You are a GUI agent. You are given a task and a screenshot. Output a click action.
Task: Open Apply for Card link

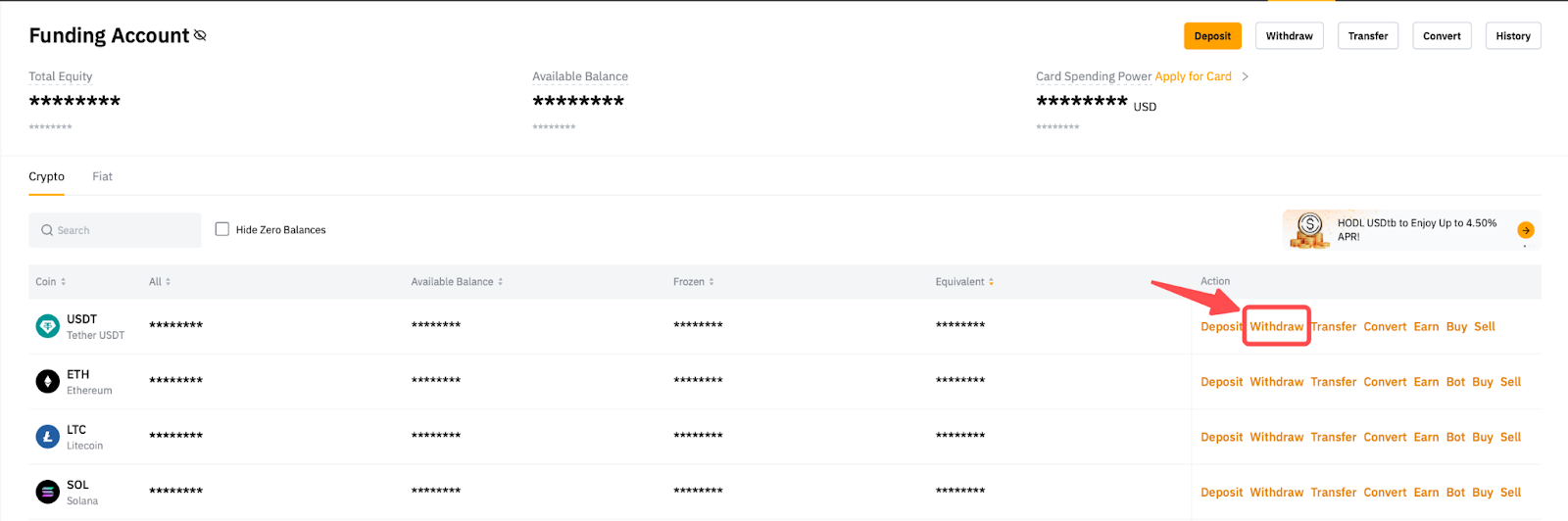coord(1193,76)
